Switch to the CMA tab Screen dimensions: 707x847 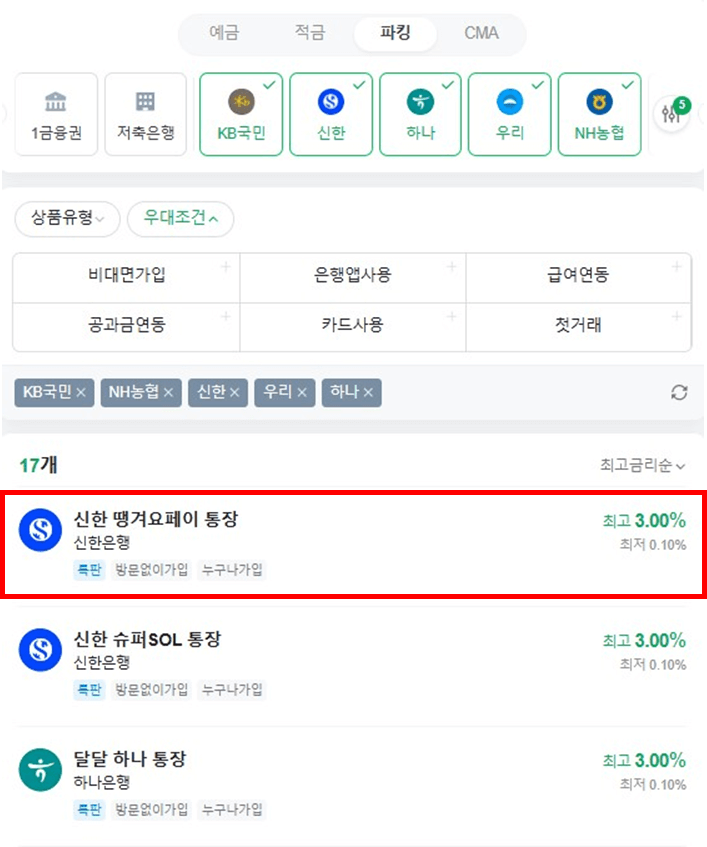(481, 33)
